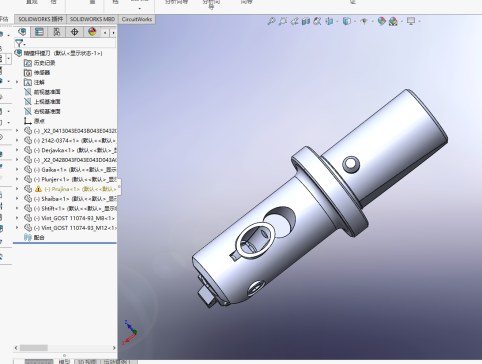Viewport: 482px width, 364px height.
Task: Click Section View icon
Action: pos(306,21)
